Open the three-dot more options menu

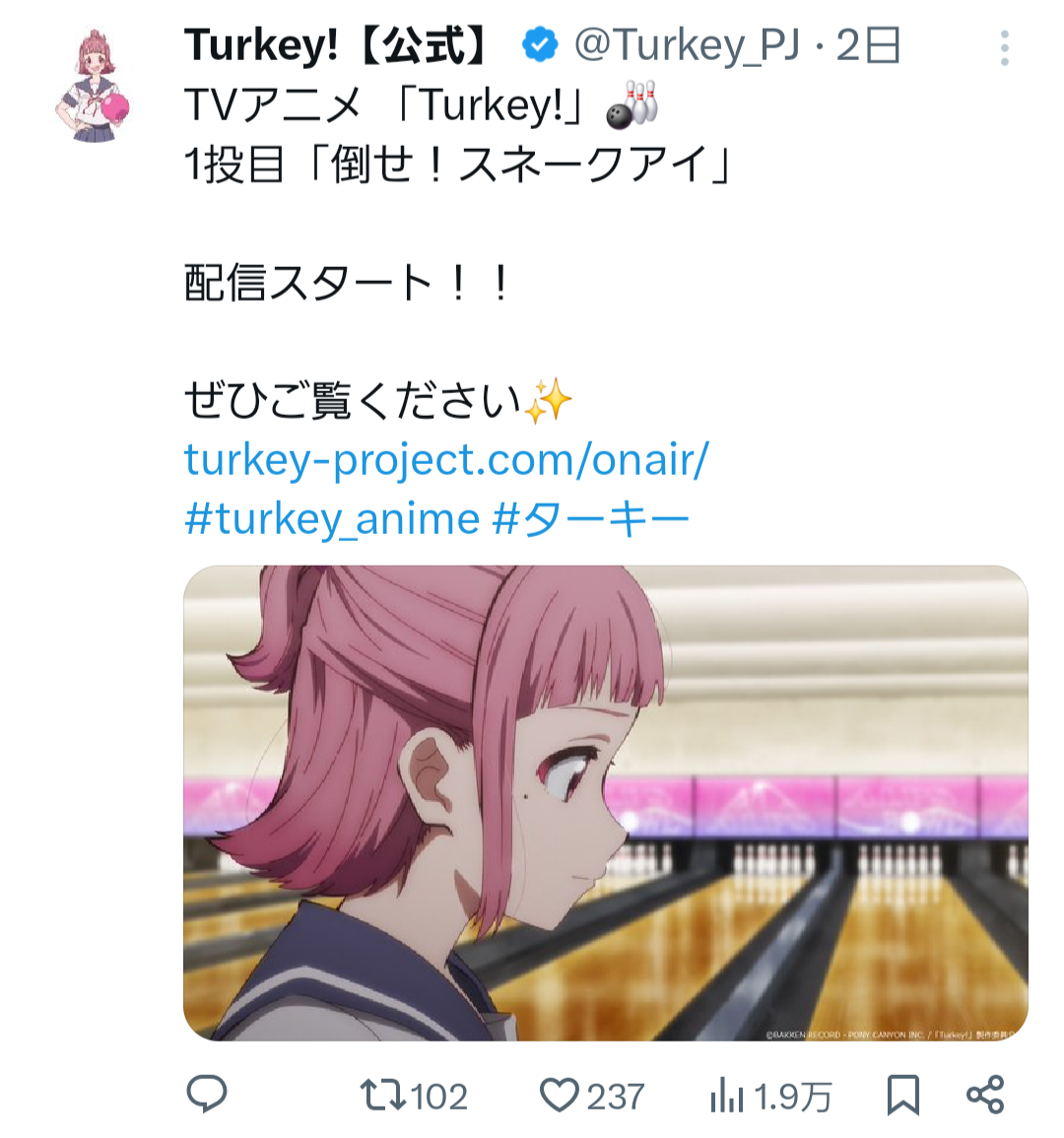click(1005, 48)
